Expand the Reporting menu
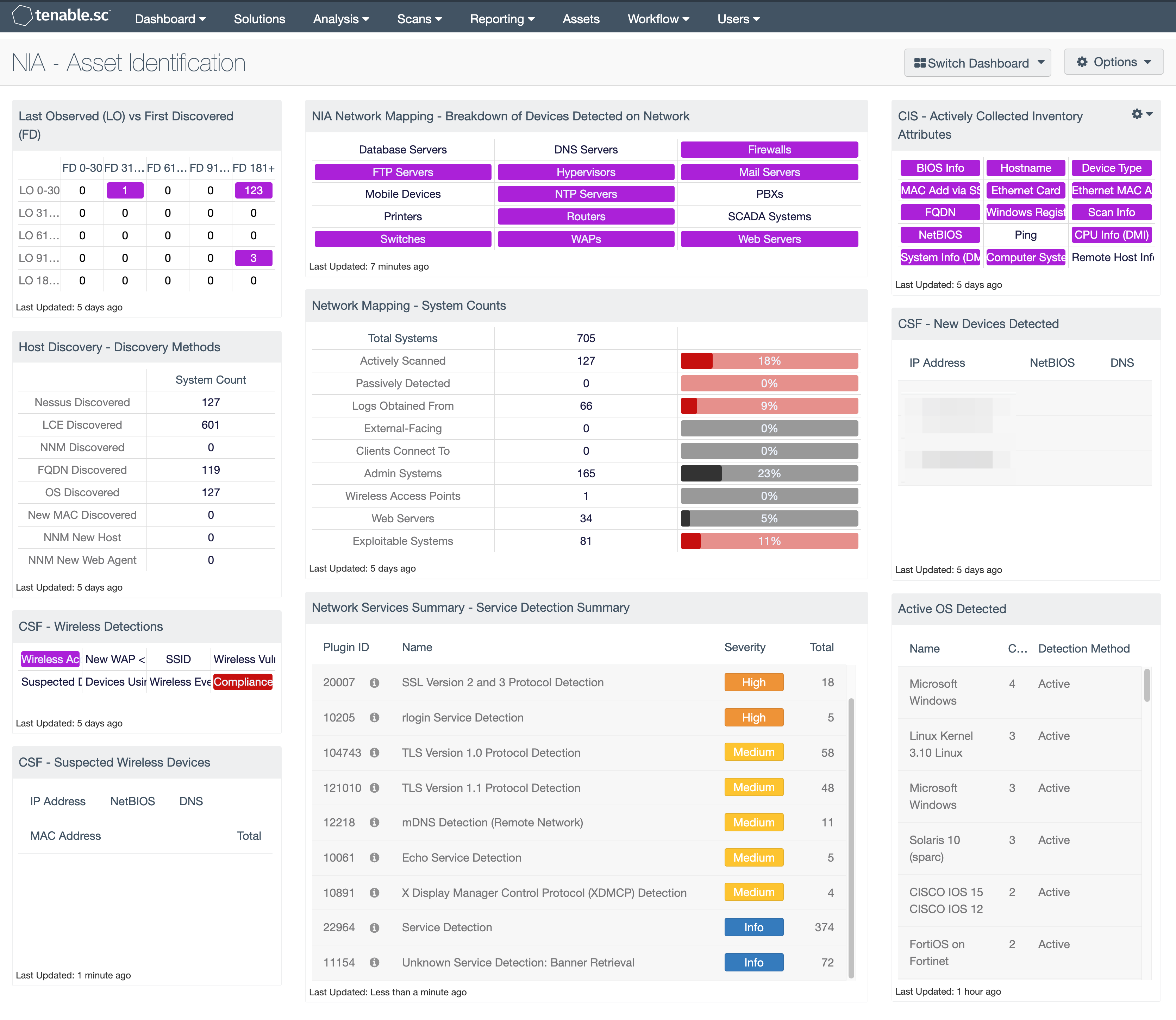The height and width of the screenshot is (1020, 1176). point(502,19)
